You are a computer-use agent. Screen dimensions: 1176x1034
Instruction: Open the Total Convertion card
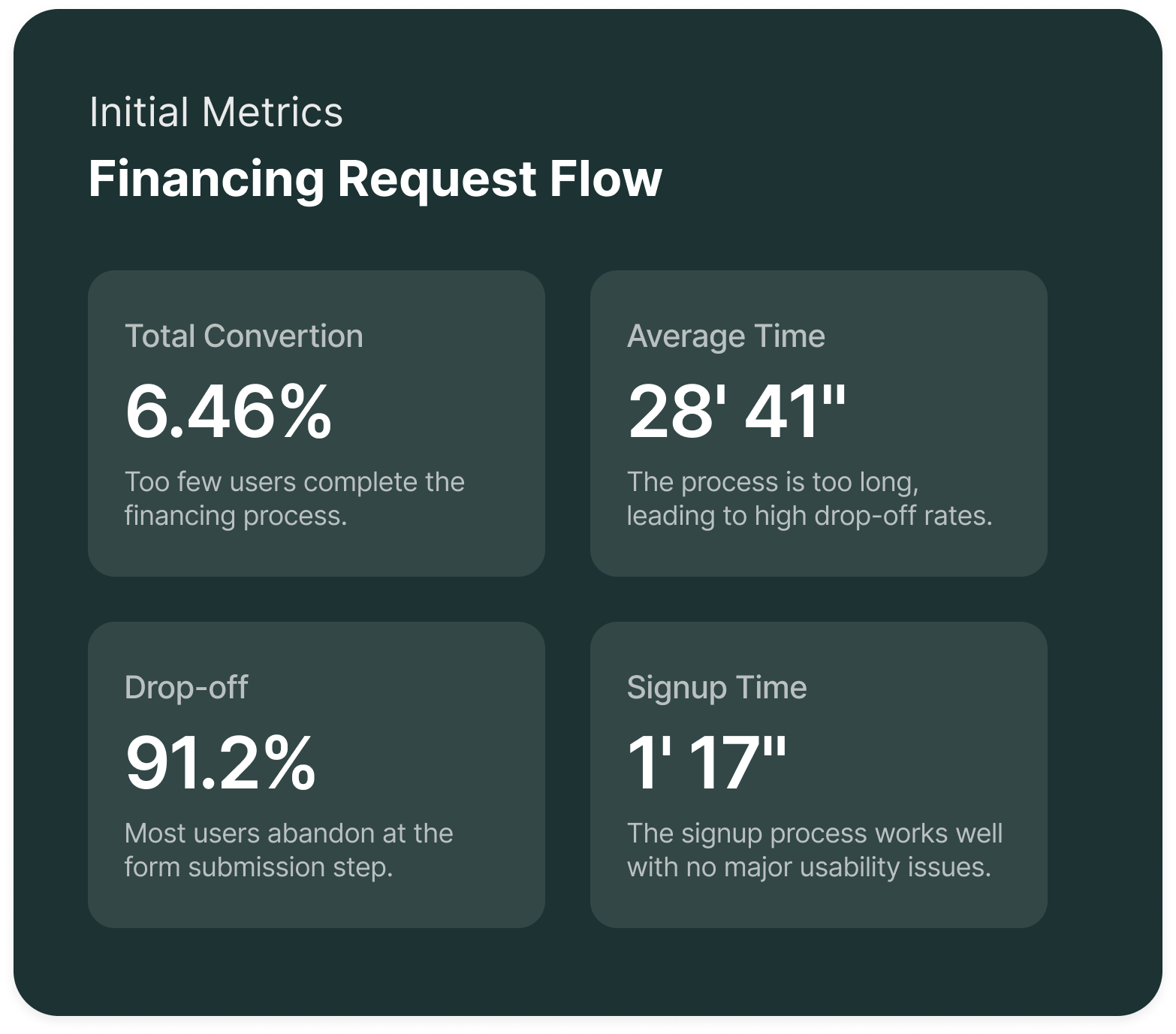coord(316,424)
